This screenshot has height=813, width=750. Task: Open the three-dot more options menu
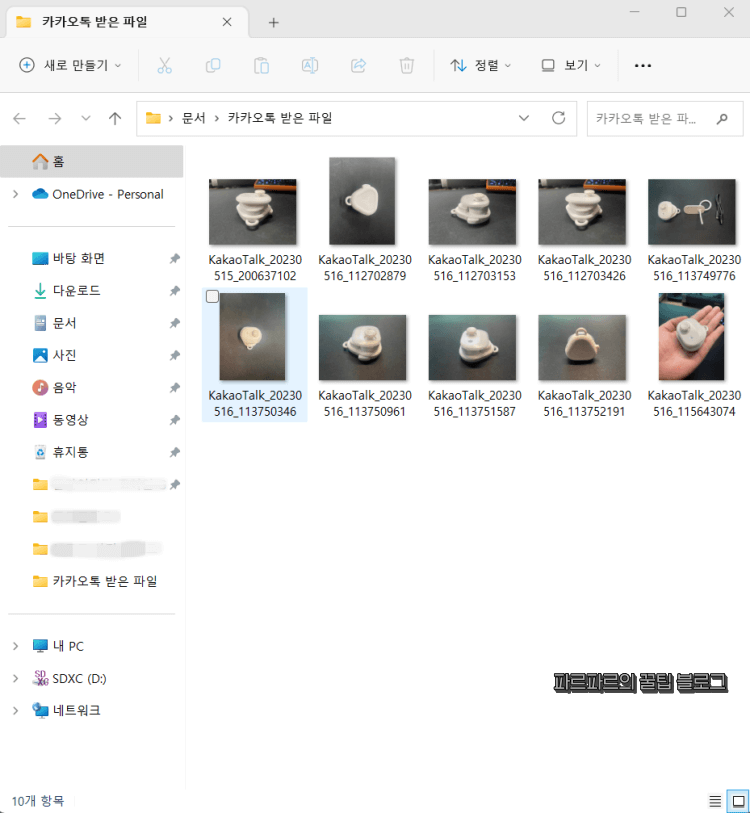coord(643,66)
